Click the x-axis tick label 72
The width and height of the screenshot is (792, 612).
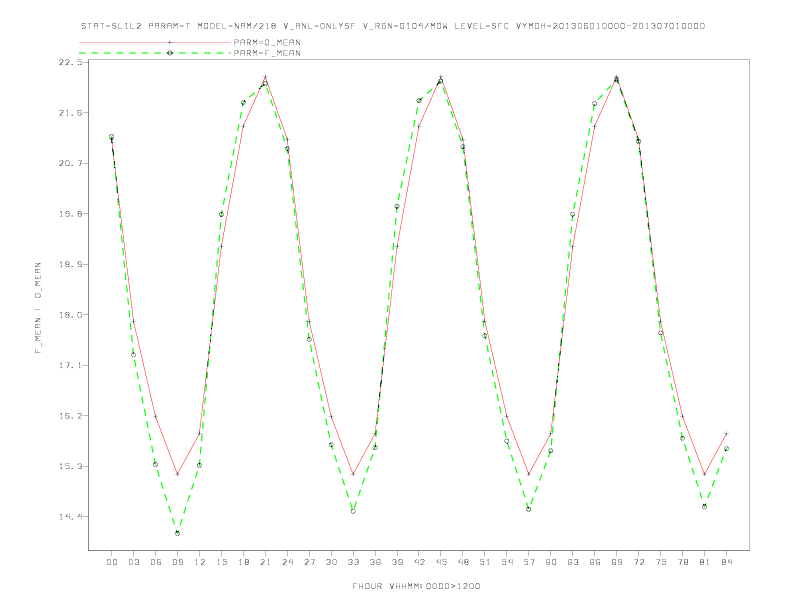(638, 562)
